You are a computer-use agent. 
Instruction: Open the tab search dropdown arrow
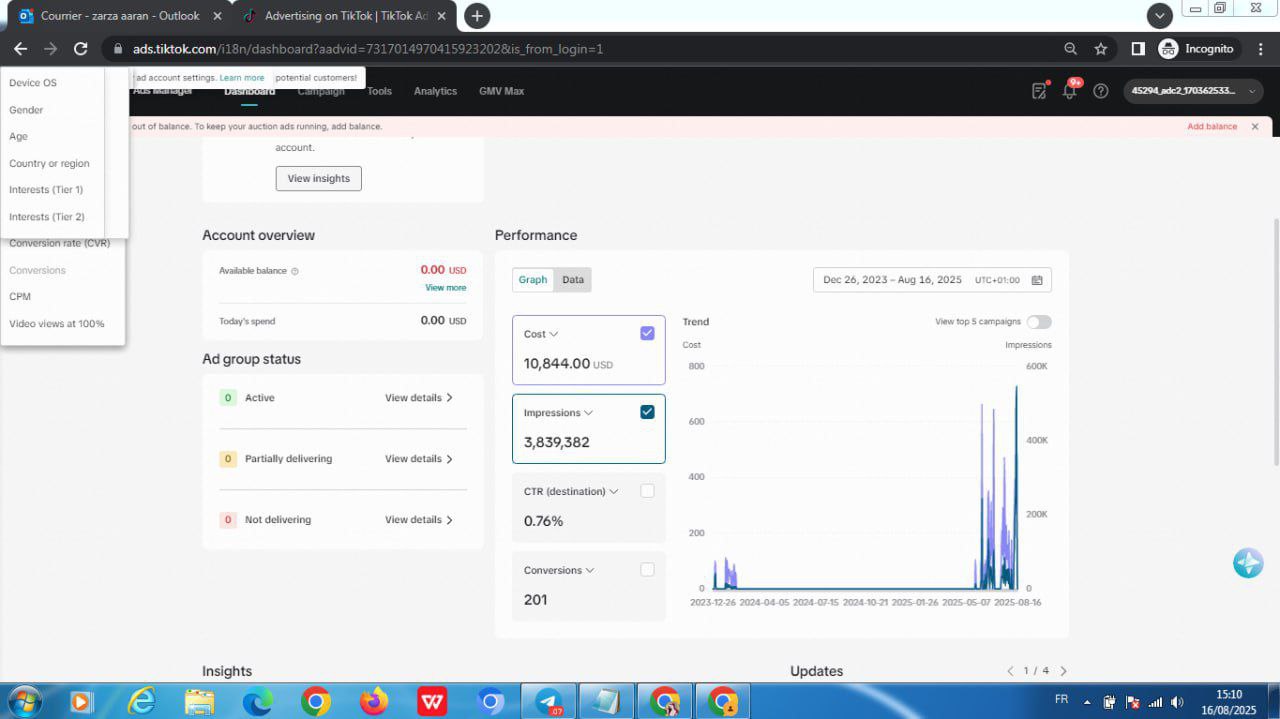(1159, 16)
